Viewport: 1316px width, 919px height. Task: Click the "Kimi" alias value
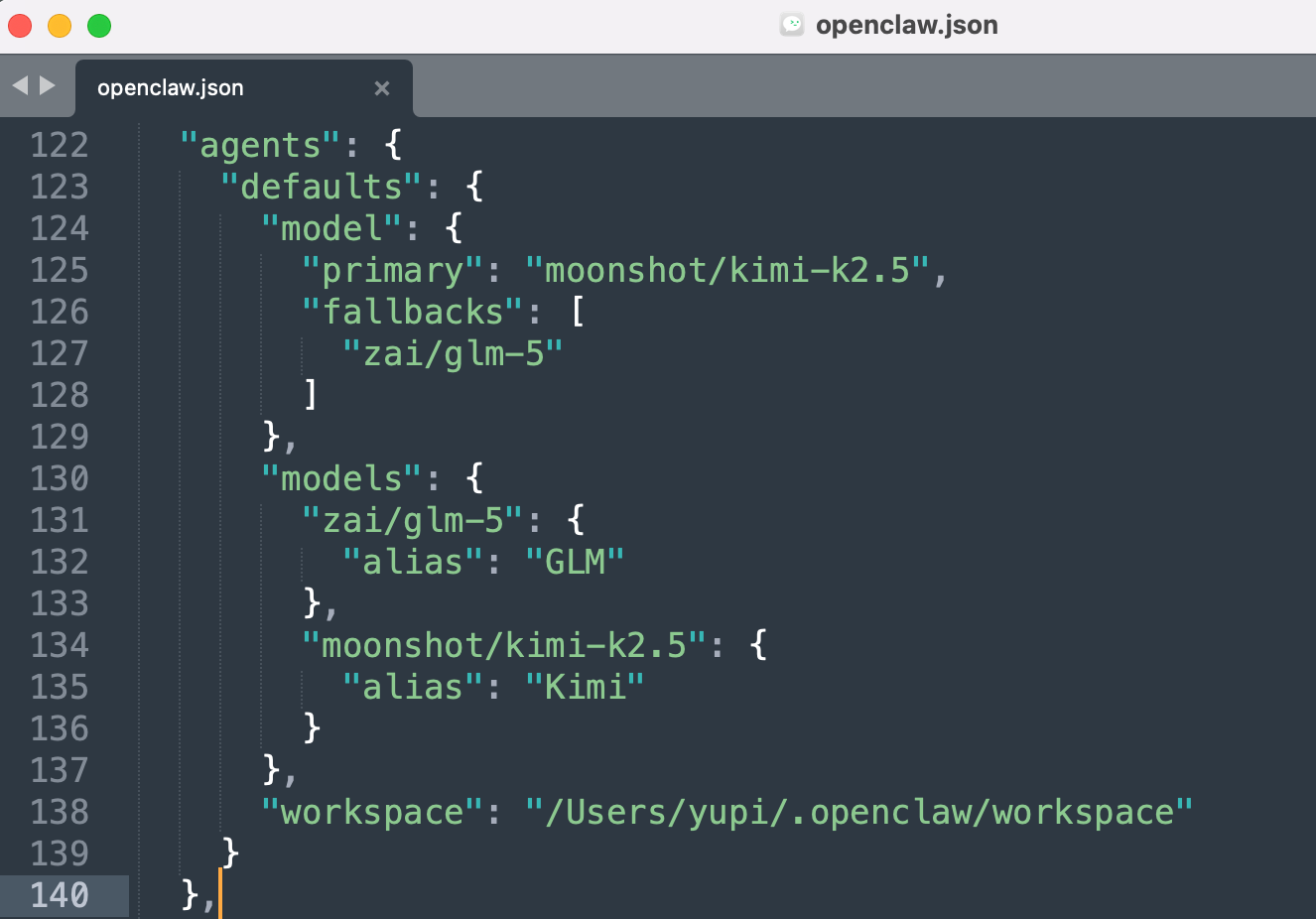[x=586, y=687]
